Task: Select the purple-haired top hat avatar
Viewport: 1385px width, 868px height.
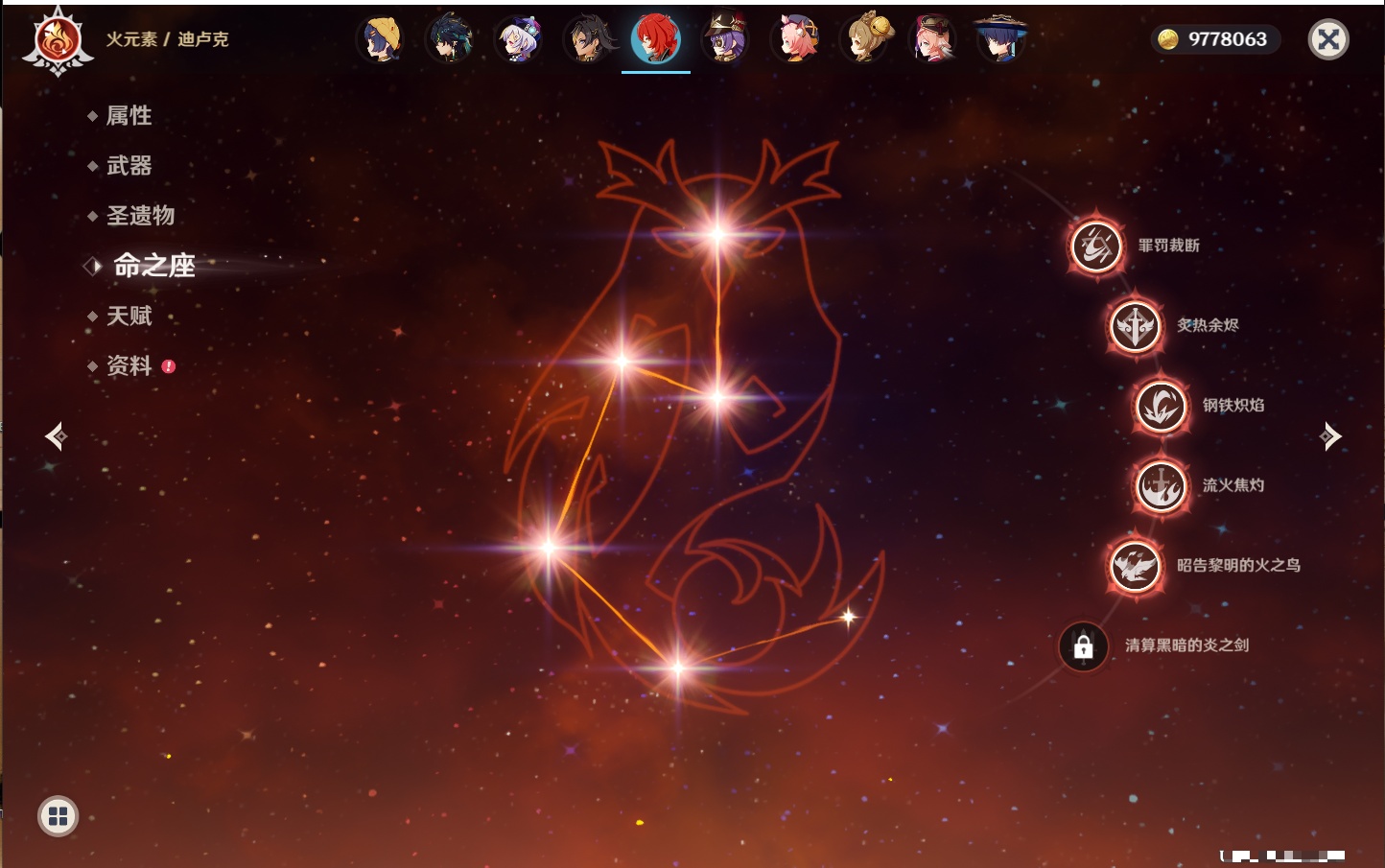Action: [725, 39]
